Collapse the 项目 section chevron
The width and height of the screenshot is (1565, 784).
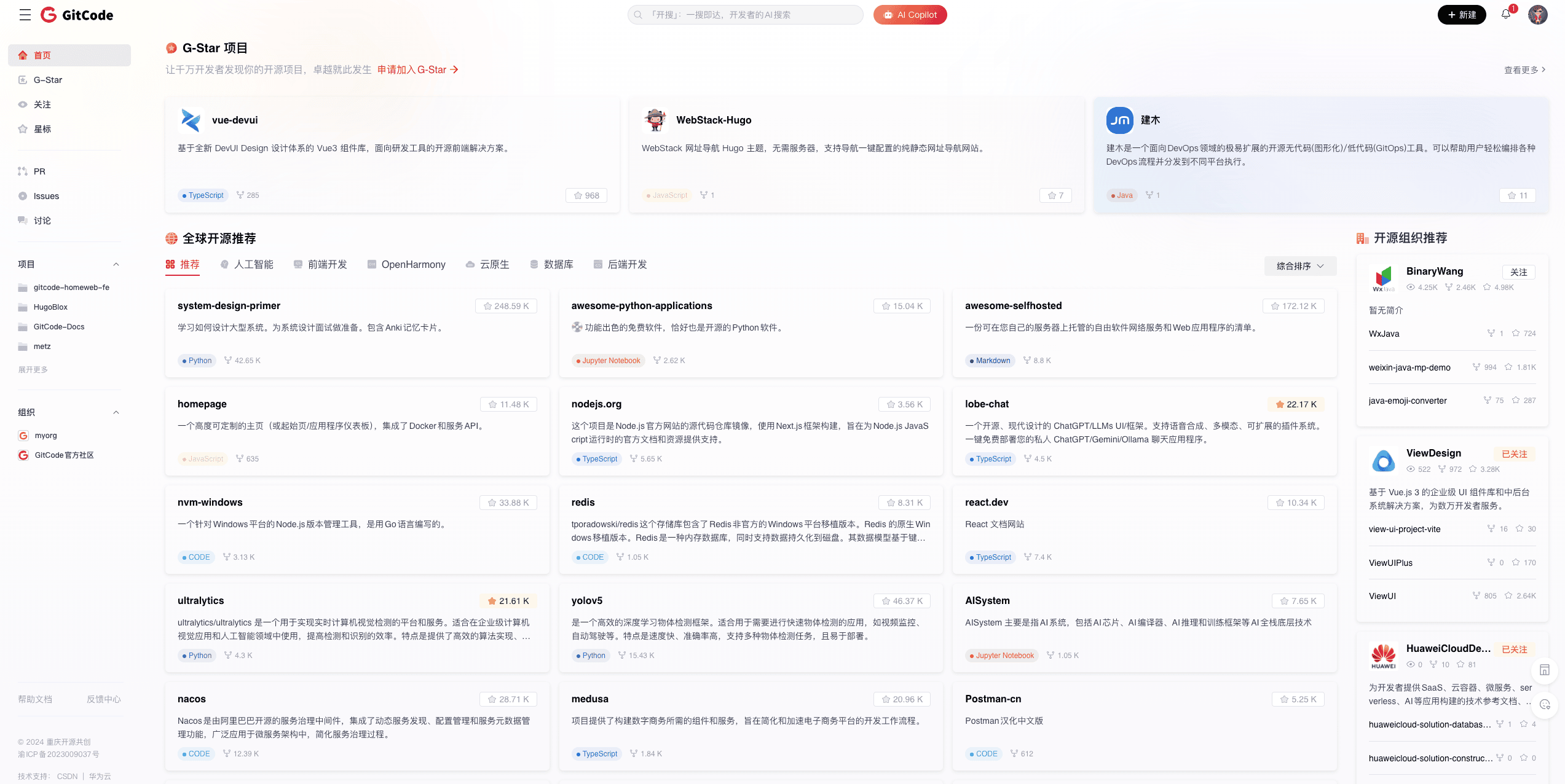pyautogui.click(x=116, y=264)
